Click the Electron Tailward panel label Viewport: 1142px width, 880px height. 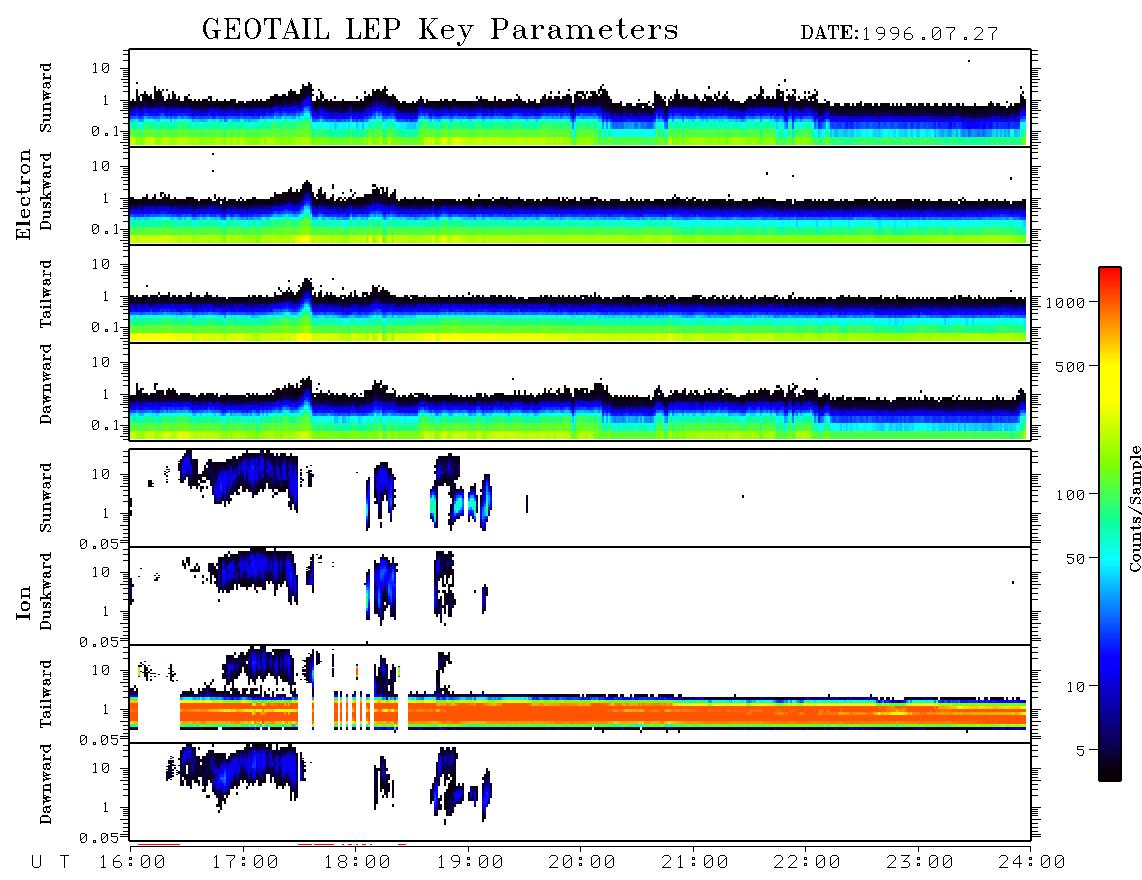pos(46,294)
